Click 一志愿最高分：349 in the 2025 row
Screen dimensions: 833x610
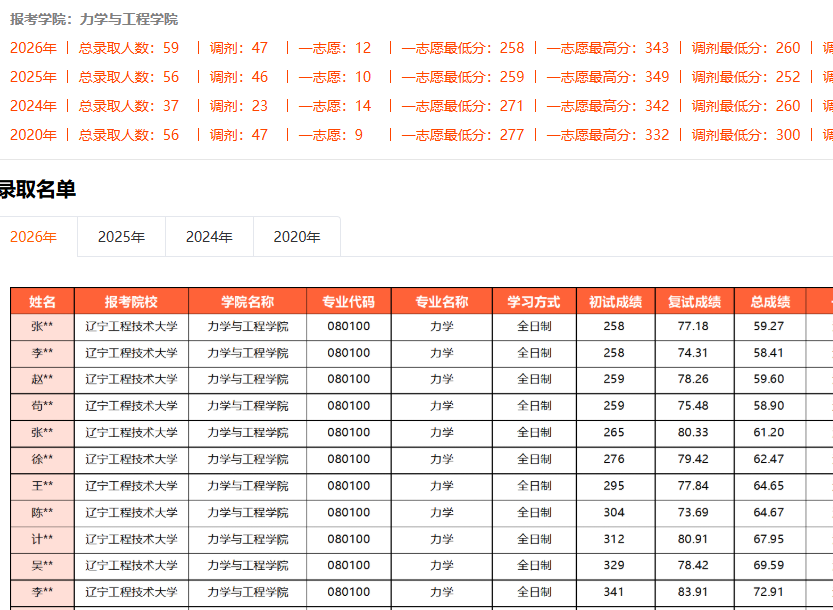(x=608, y=77)
